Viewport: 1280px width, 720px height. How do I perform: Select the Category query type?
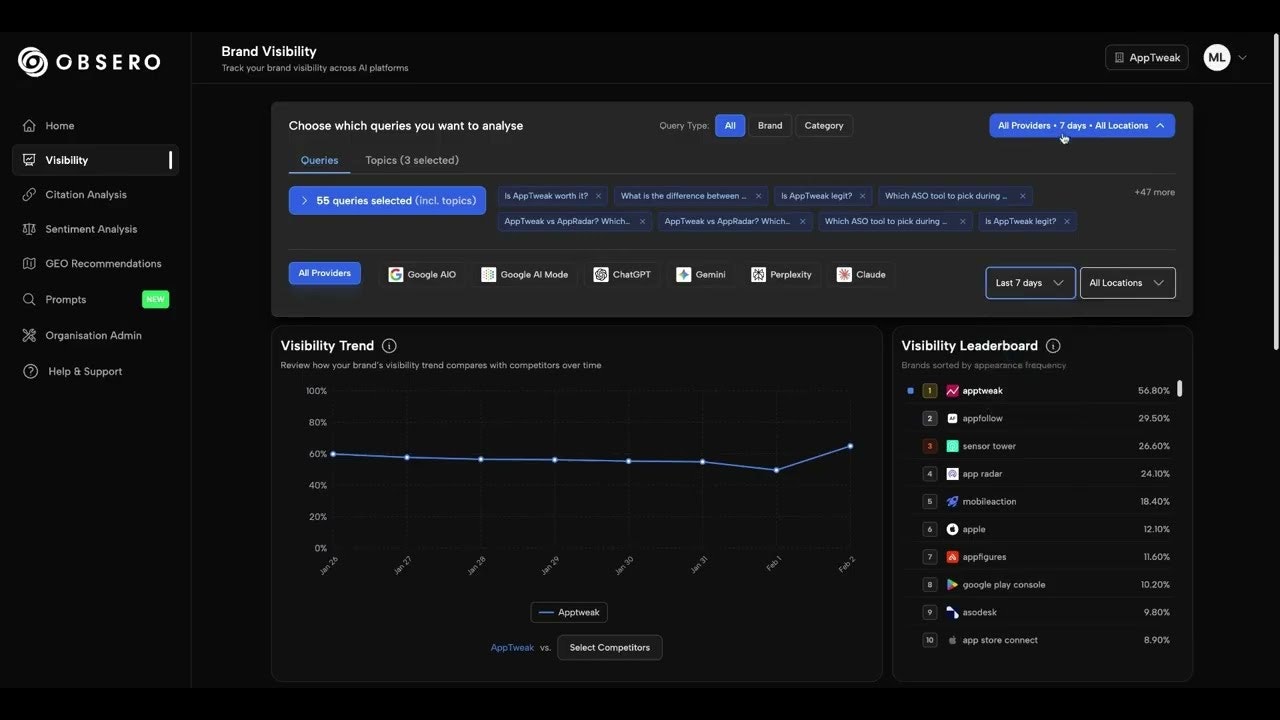click(x=824, y=126)
